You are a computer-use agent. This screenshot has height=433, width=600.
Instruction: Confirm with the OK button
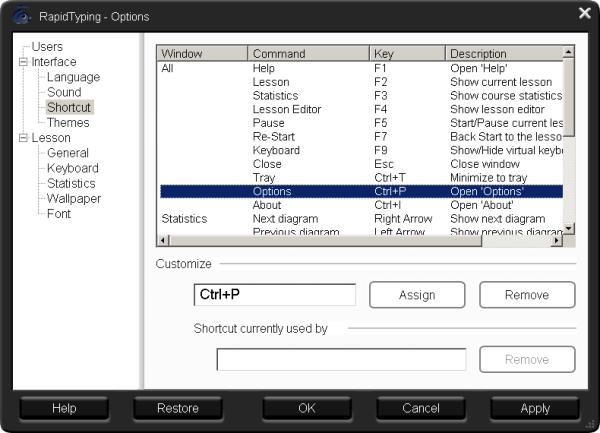coord(307,408)
